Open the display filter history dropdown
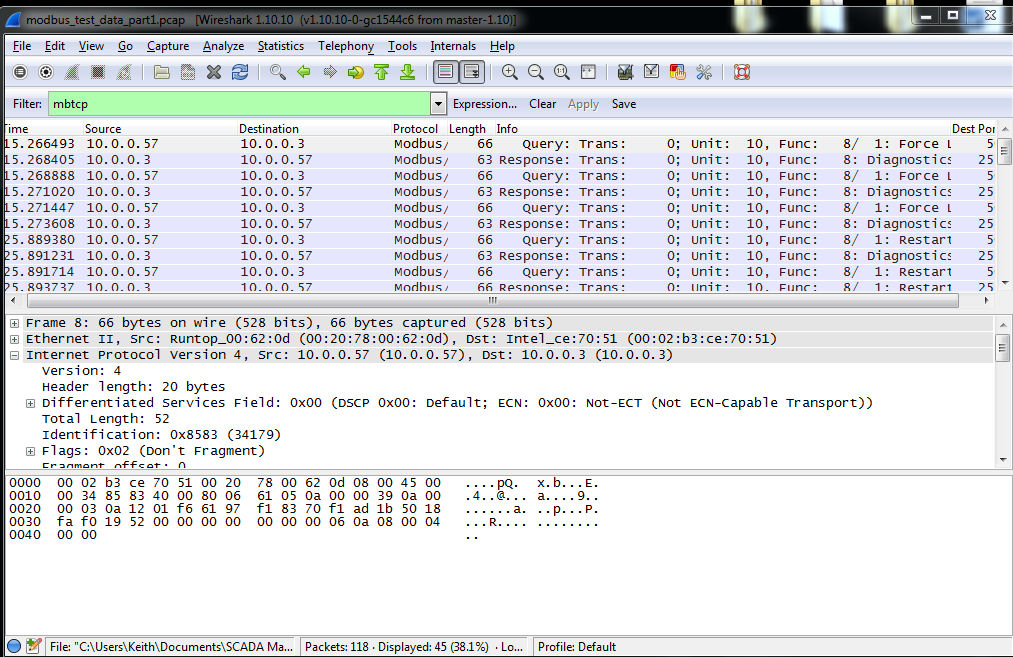Image resolution: width=1013 pixels, height=657 pixels. pyautogui.click(x=438, y=104)
